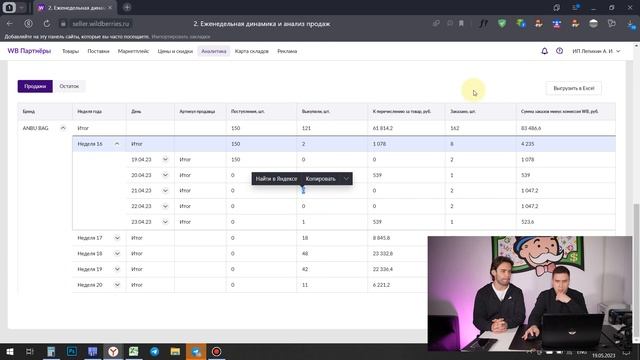This screenshot has height=360, width=640.
Task: Collapse the ANBU BAG brand row
Action: point(63,128)
